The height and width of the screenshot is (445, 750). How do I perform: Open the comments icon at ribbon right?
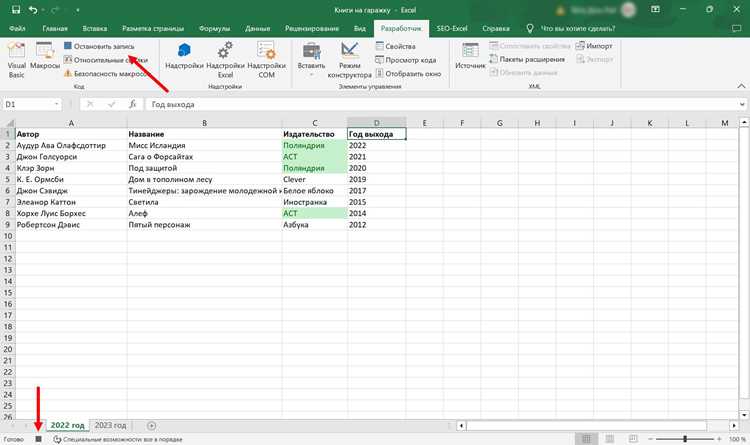coord(737,28)
